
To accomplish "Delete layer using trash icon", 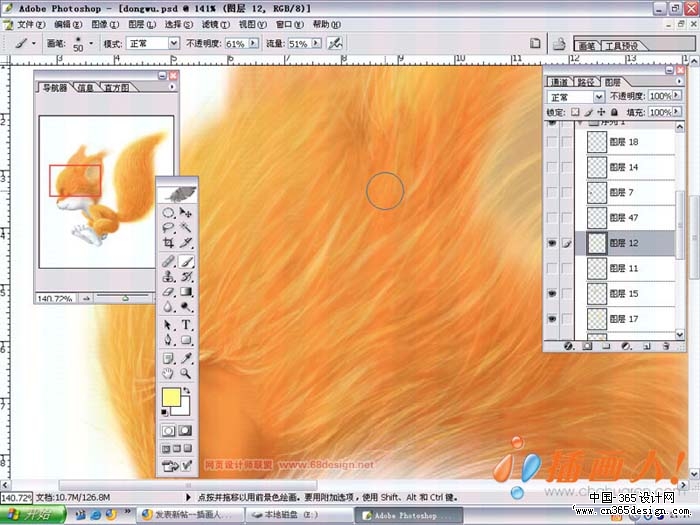I will point(666,346).
